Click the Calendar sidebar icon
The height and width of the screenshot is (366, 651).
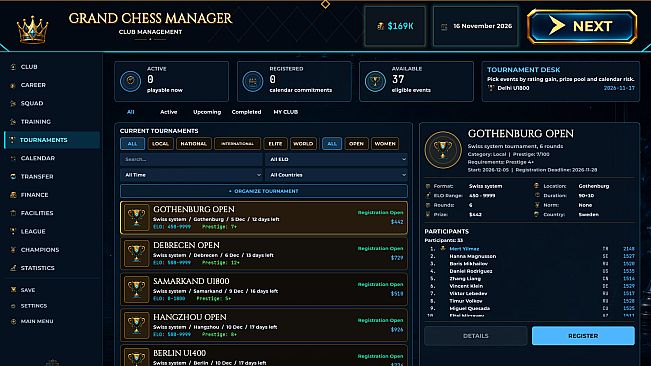[x=13, y=158]
